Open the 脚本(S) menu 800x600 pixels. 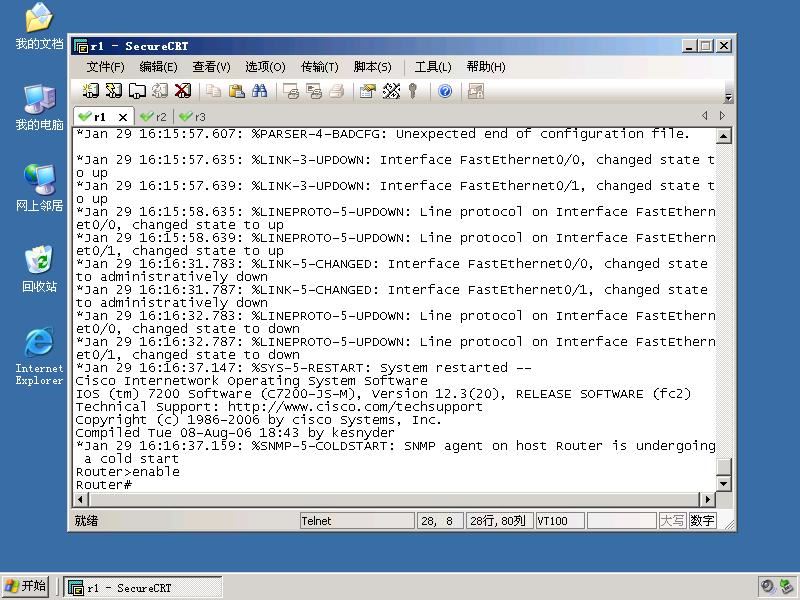372,67
